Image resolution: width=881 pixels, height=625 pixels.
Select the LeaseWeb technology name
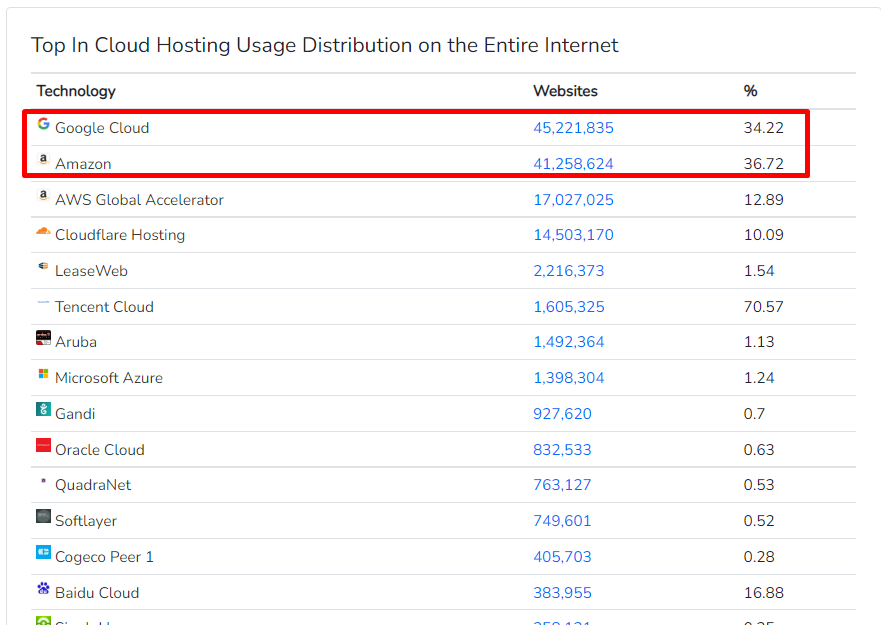coord(91,271)
